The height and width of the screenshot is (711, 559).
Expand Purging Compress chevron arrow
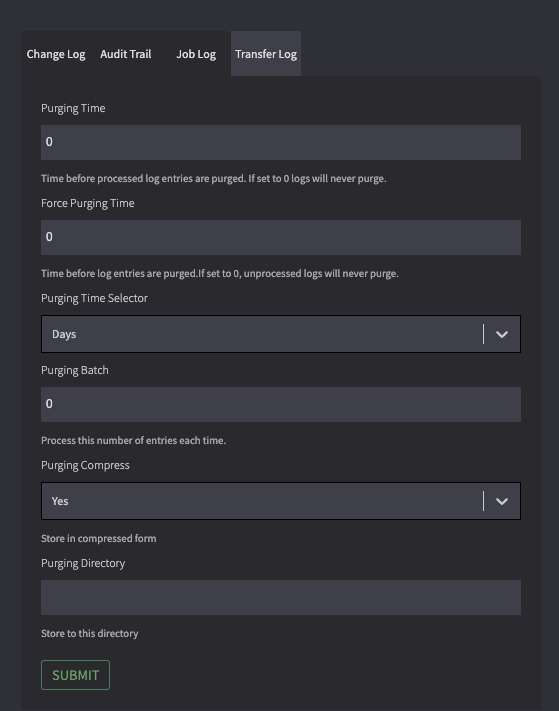coord(501,501)
